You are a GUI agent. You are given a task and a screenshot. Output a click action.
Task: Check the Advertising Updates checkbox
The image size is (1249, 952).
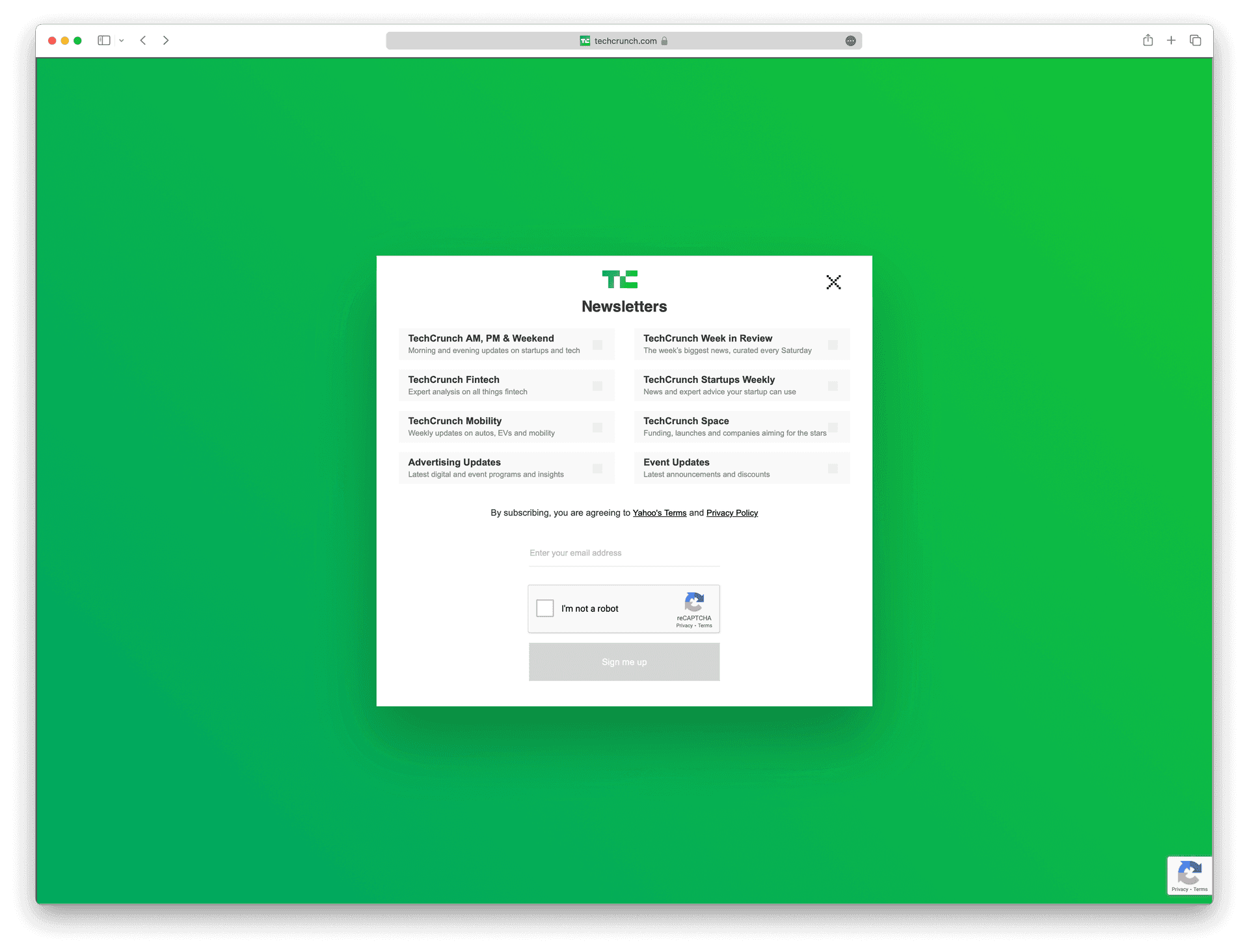coord(597,468)
